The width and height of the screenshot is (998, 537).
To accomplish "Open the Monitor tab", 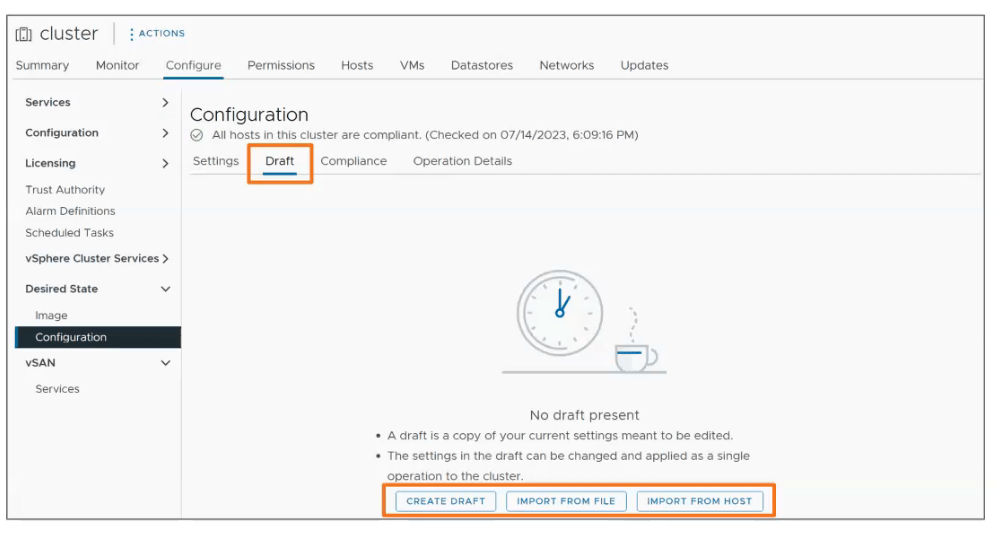I will point(117,66).
